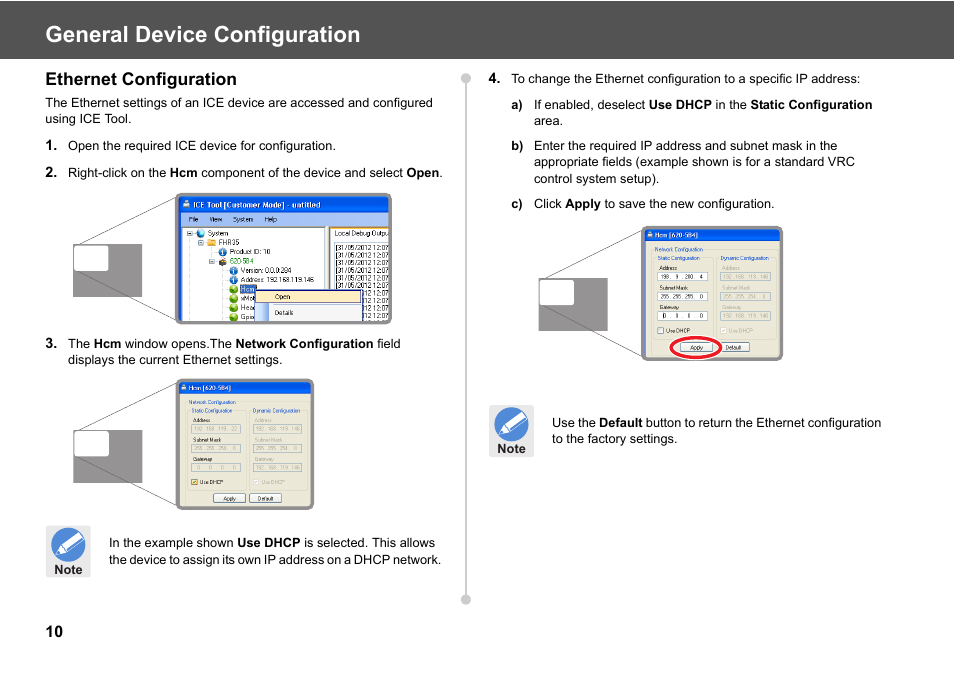Click title bar icon of step 3 Hcm window
The height and width of the screenshot is (674, 954).
click(184, 387)
